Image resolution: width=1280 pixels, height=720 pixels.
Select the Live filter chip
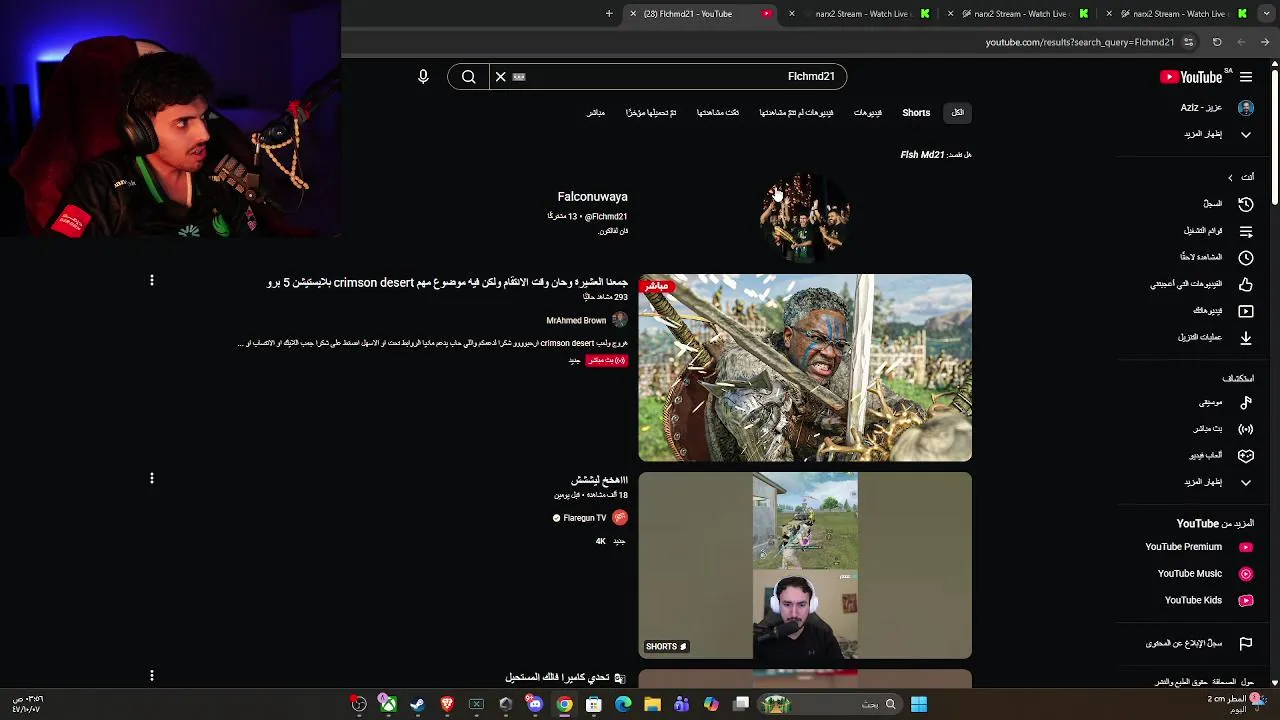point(596,113)
